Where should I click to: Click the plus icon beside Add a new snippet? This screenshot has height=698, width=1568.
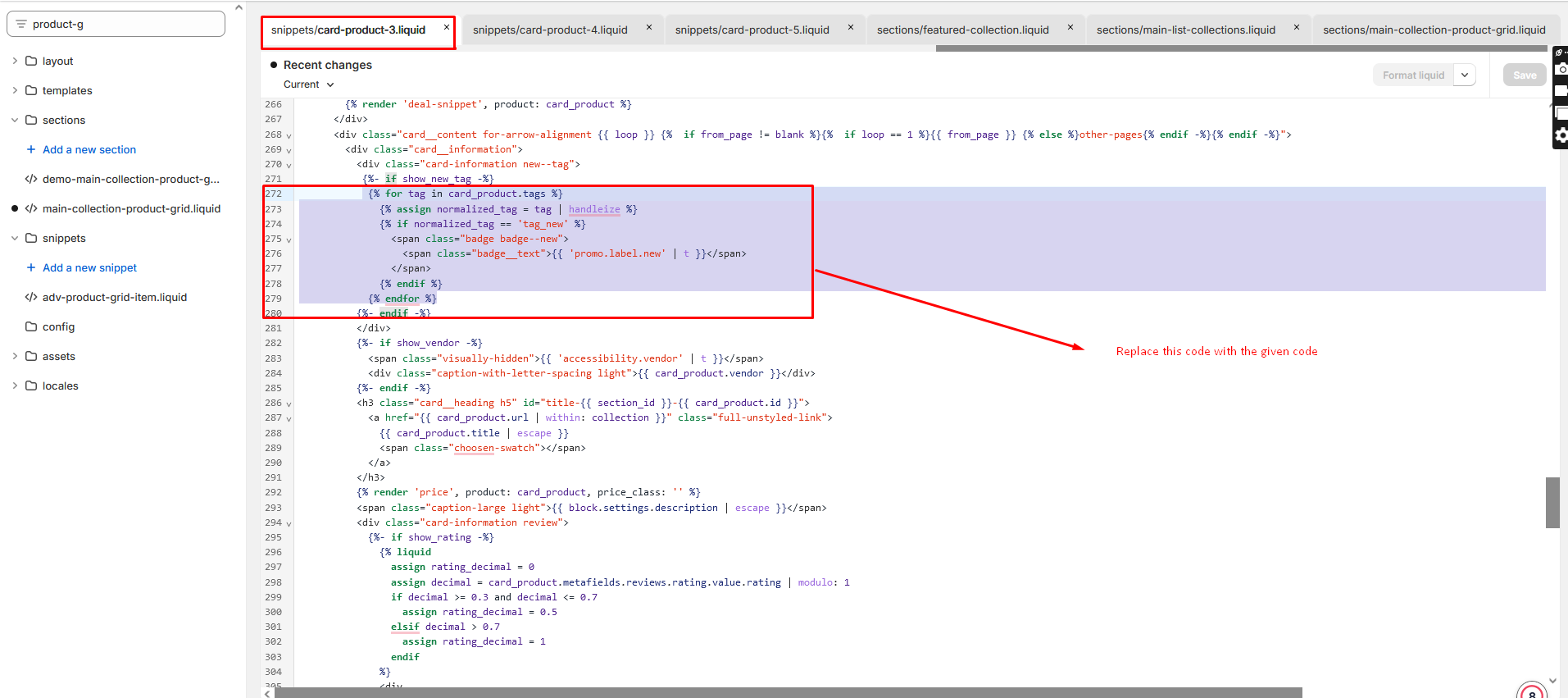[31, 267]
